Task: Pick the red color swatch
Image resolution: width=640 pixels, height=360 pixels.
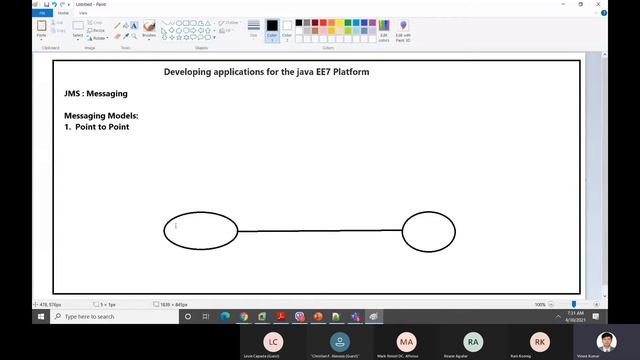Action: (x=323, y=23)
